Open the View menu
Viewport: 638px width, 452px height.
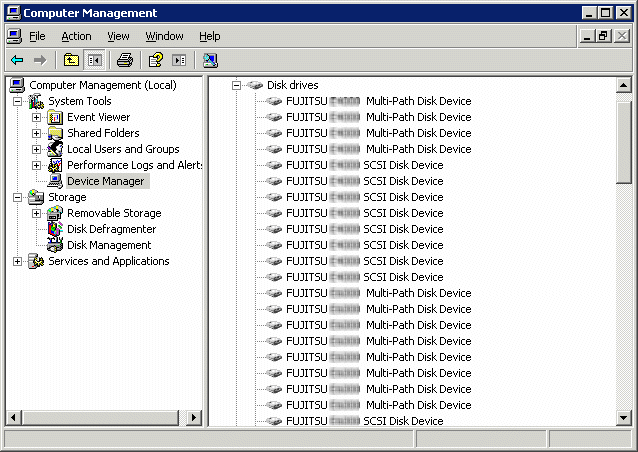pos(118,37)
